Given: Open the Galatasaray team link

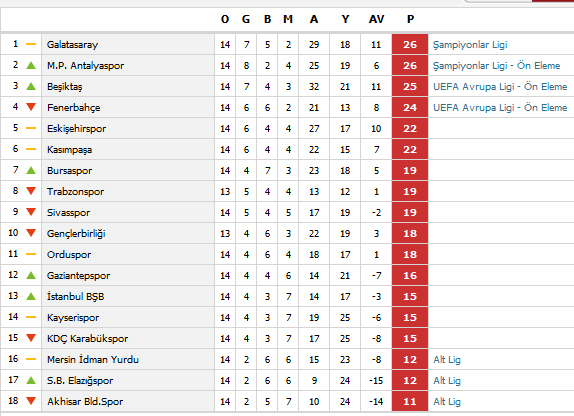Looking at the screenshot, I should pyautogui.click(x=72, y=45).
